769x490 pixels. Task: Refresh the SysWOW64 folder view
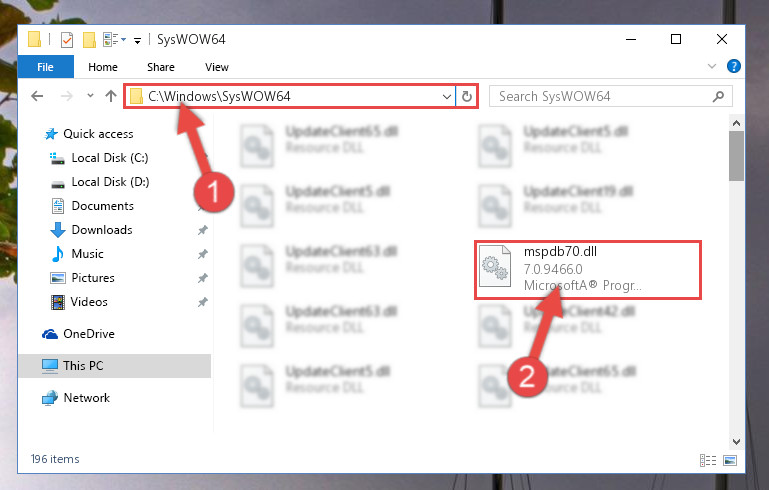[467, 97]
